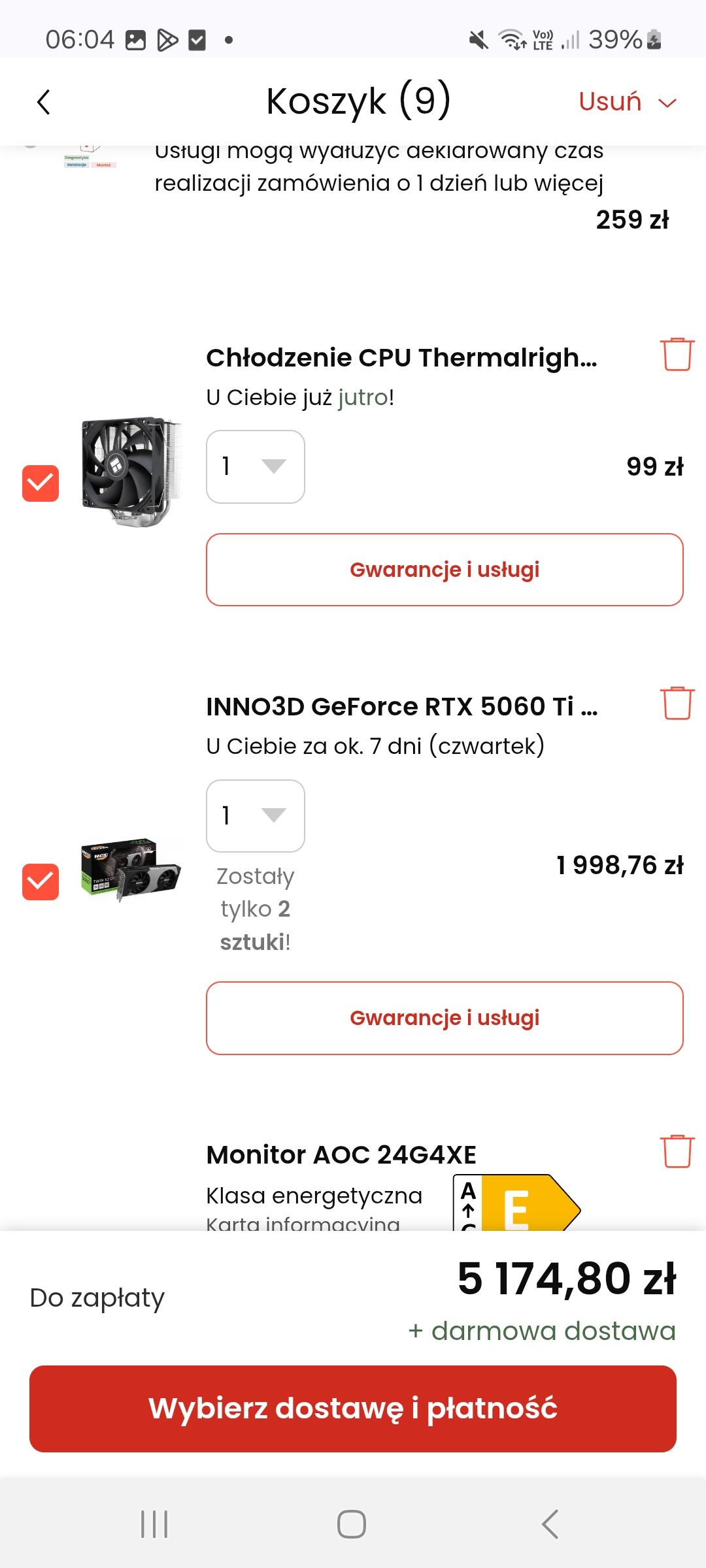Screen dimensions: 706x1568
Task: Open quantity dropdown for CPU cooler
Action: pos(256,466)
